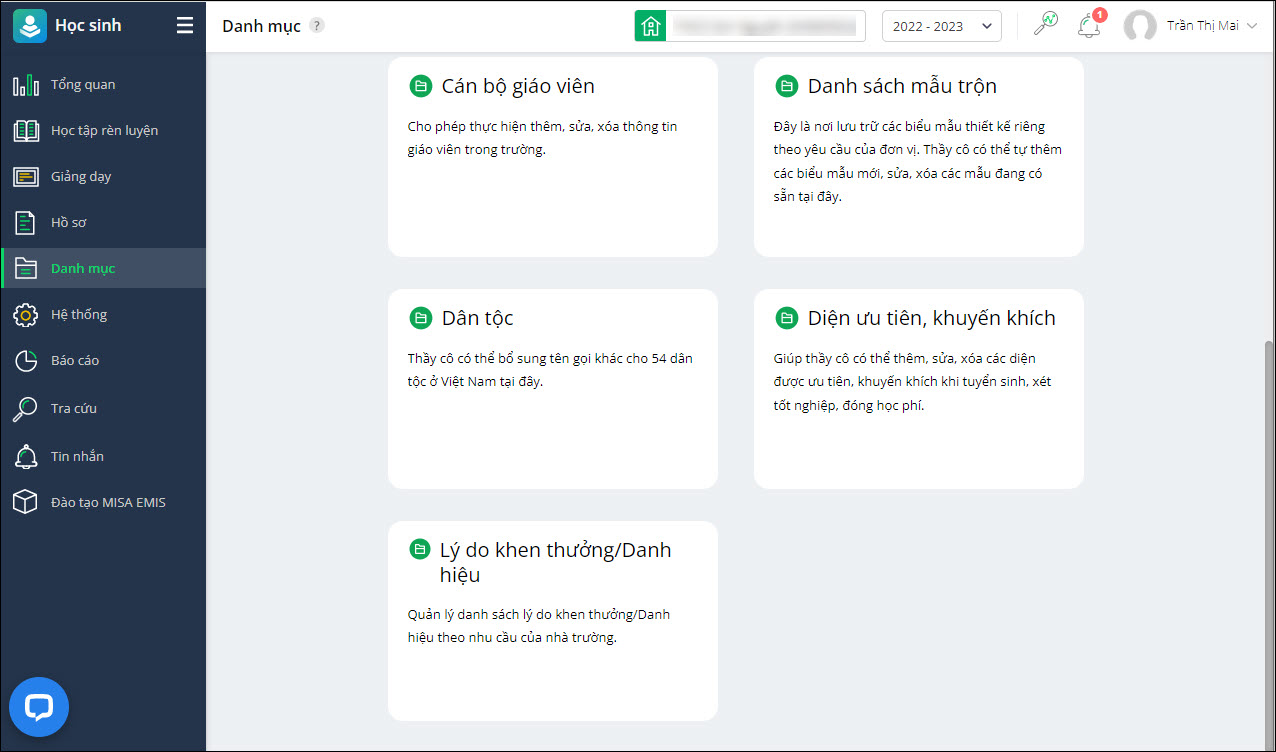Screen dimensions: 1276x752
Task: Open Danh sách mẫu trộn category
Action: coord(902,87)
